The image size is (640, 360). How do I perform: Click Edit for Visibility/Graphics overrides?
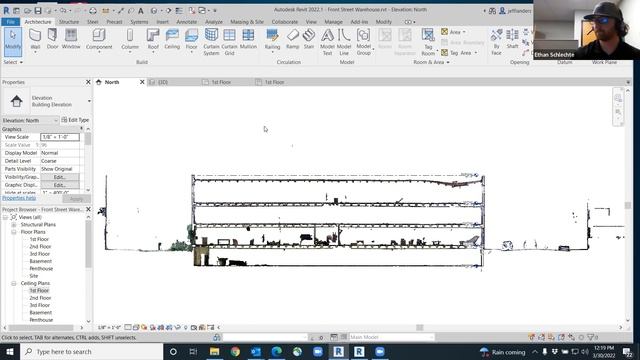pyautogui.click(x=60, y=177)
